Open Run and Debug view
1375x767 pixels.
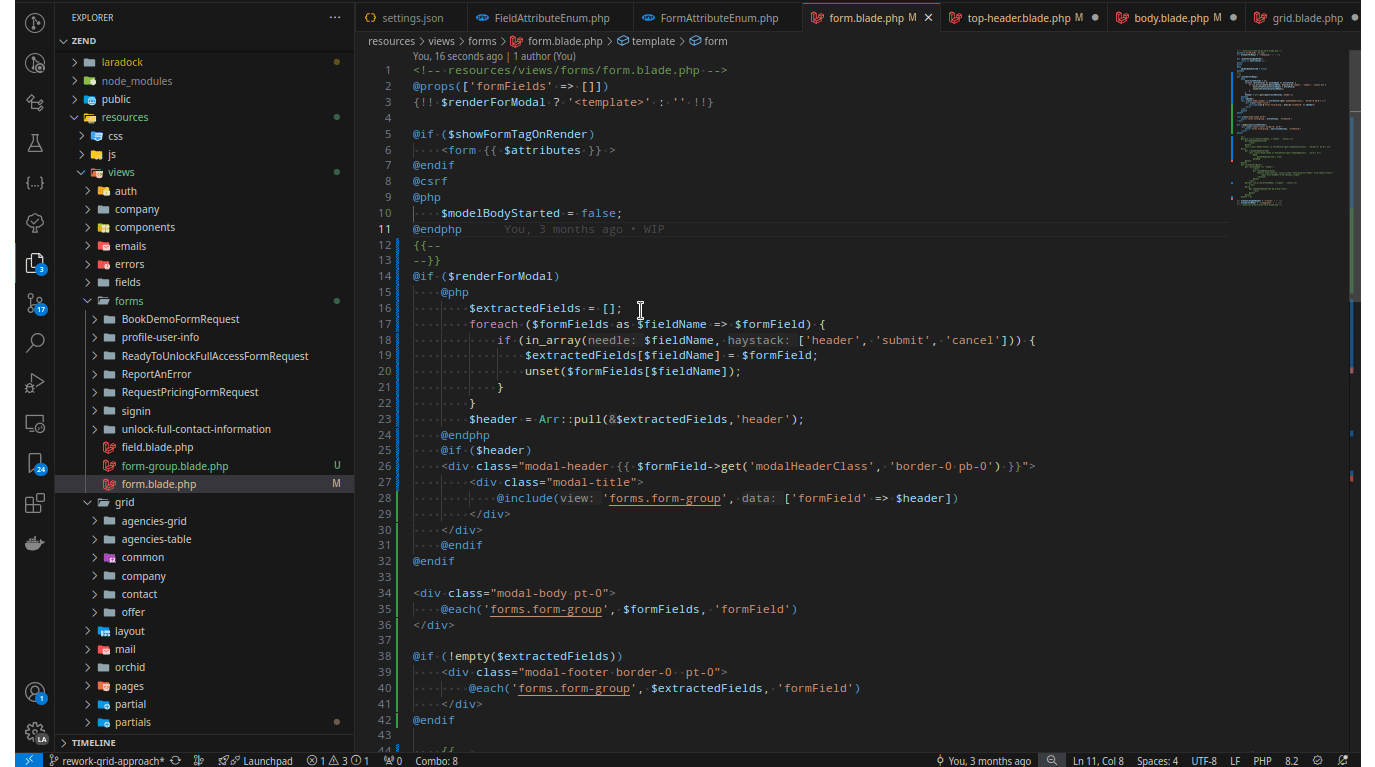pyautogui.click(x=35, y=383)
